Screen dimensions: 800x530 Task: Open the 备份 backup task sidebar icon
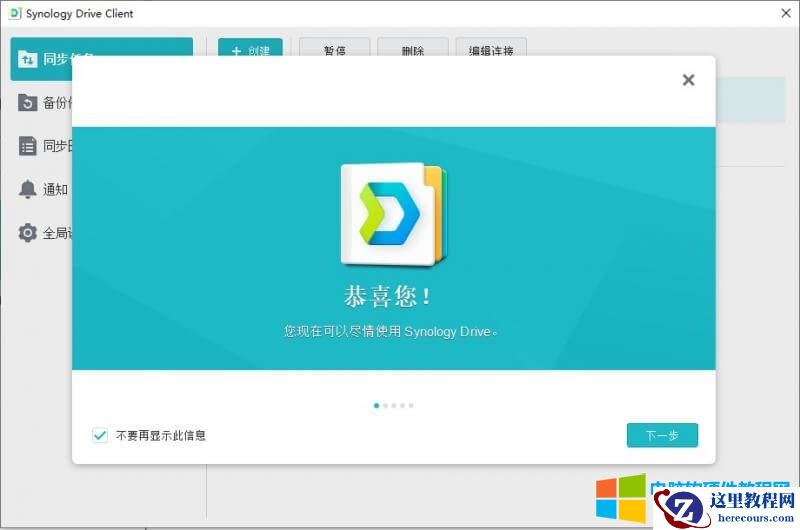tap(28, 103)
